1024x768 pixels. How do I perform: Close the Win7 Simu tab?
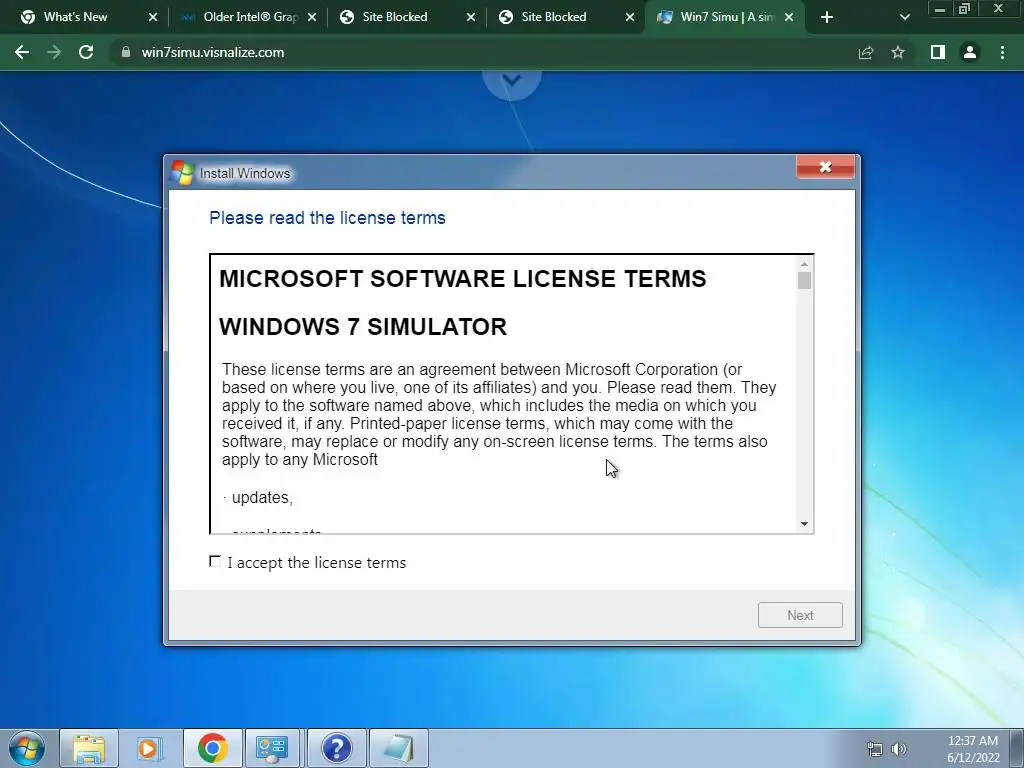coord(789,17)
